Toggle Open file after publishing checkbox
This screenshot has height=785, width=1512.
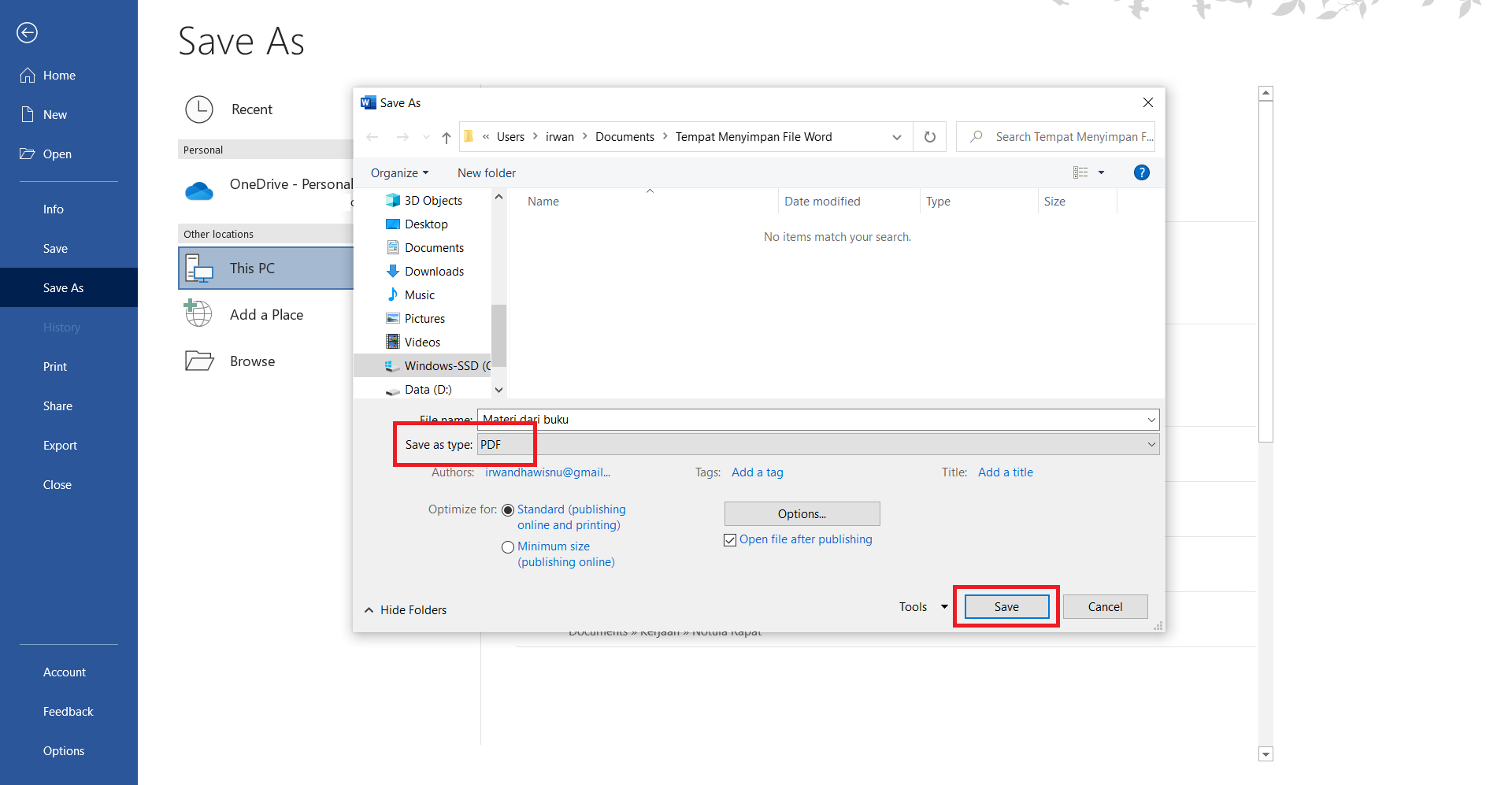730,540
